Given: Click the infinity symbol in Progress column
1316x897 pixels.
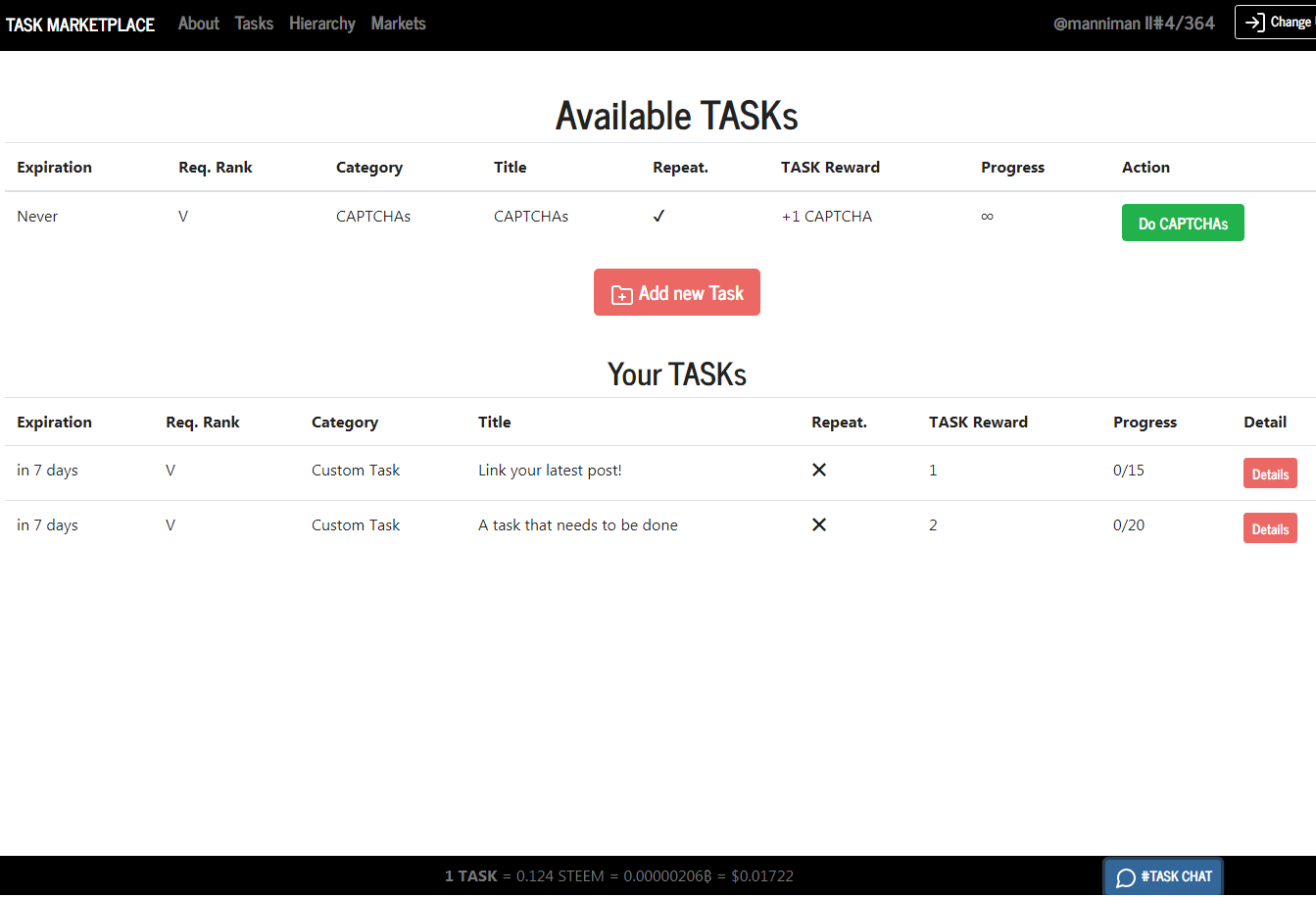Looking at the screenshot, I should 987,217.
